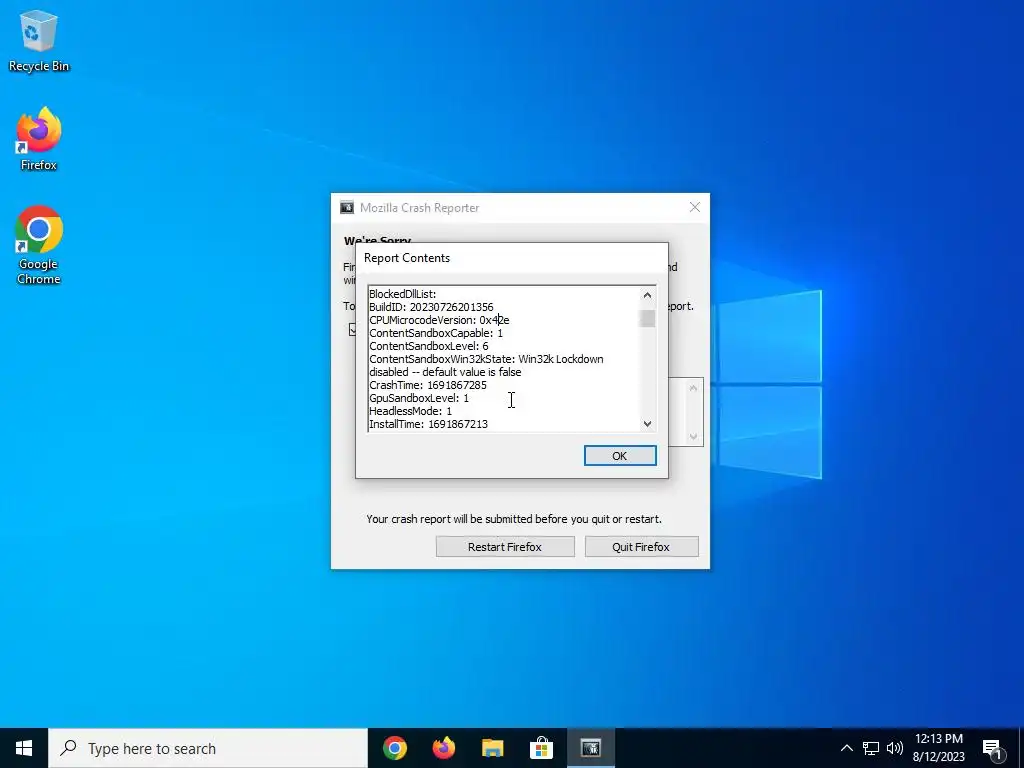This screenshot has width=1024, height=768.
Task: Show hidden system tray icons
Action: (x=846, y=748)
